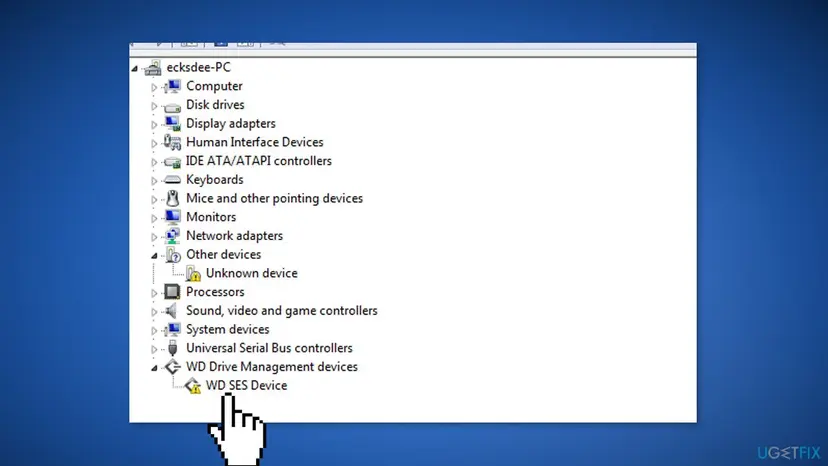Expand the Computer node
The image size is (828, 466).
[x=154, y=87]
